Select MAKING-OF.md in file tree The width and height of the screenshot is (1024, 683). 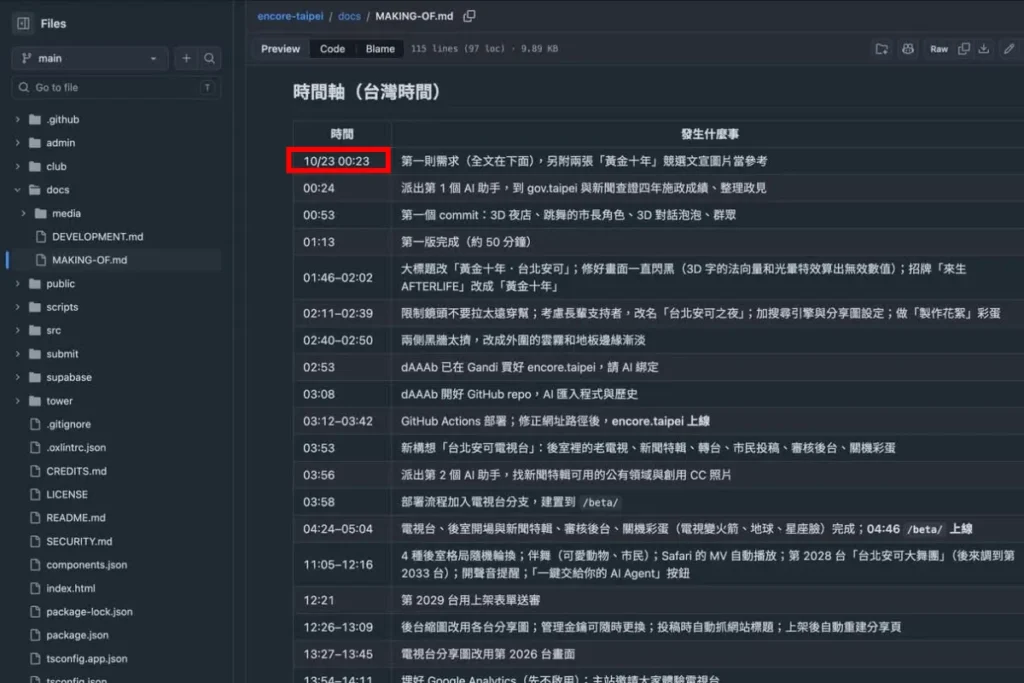pos(89,260)
